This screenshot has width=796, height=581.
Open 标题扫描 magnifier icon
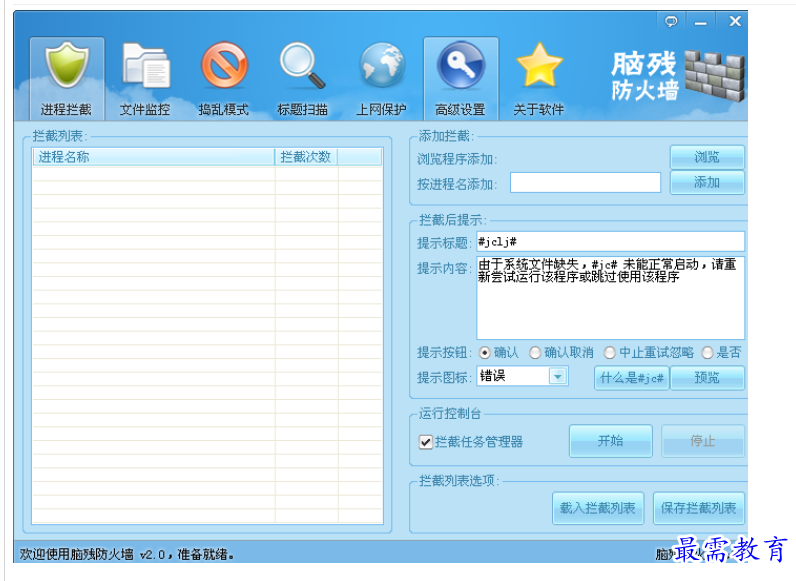point(303,78)
